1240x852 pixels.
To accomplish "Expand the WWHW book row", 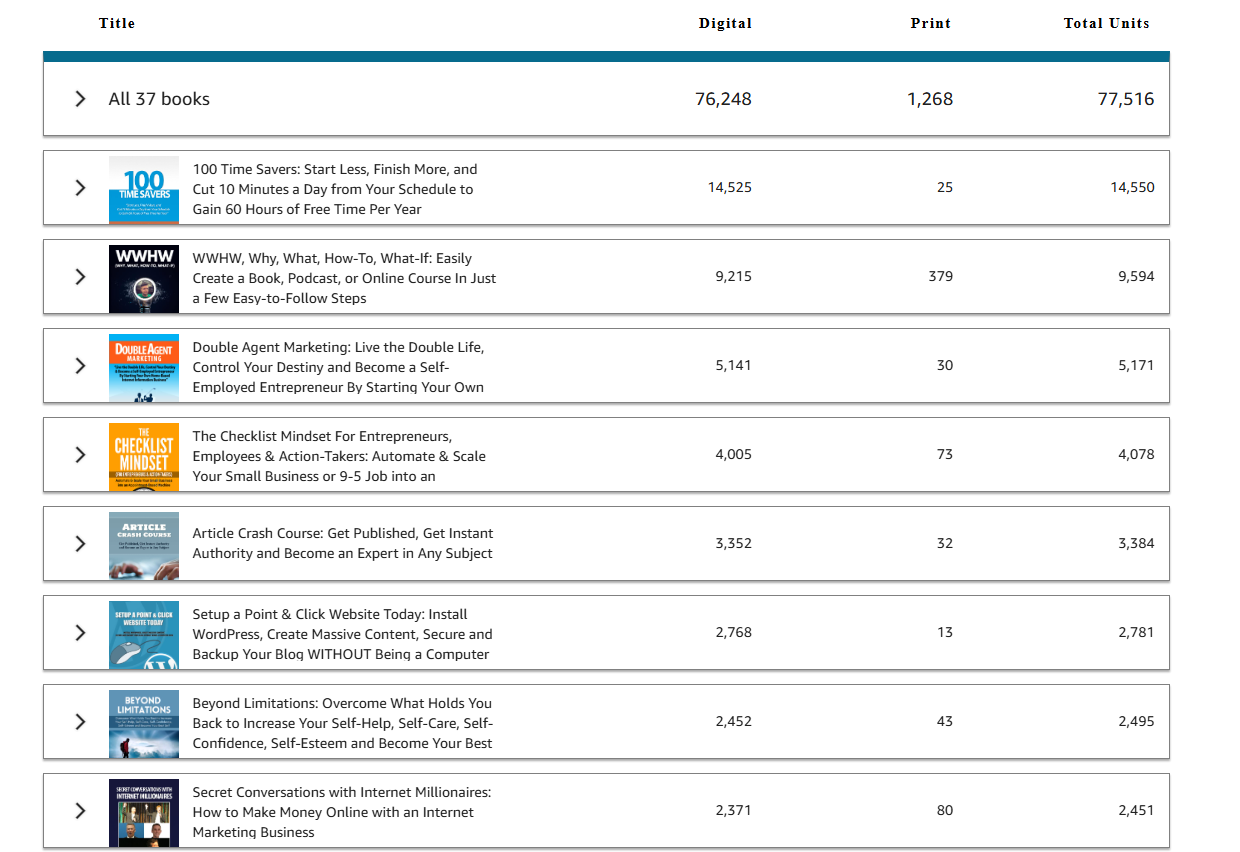I will [x=81, y=277].
